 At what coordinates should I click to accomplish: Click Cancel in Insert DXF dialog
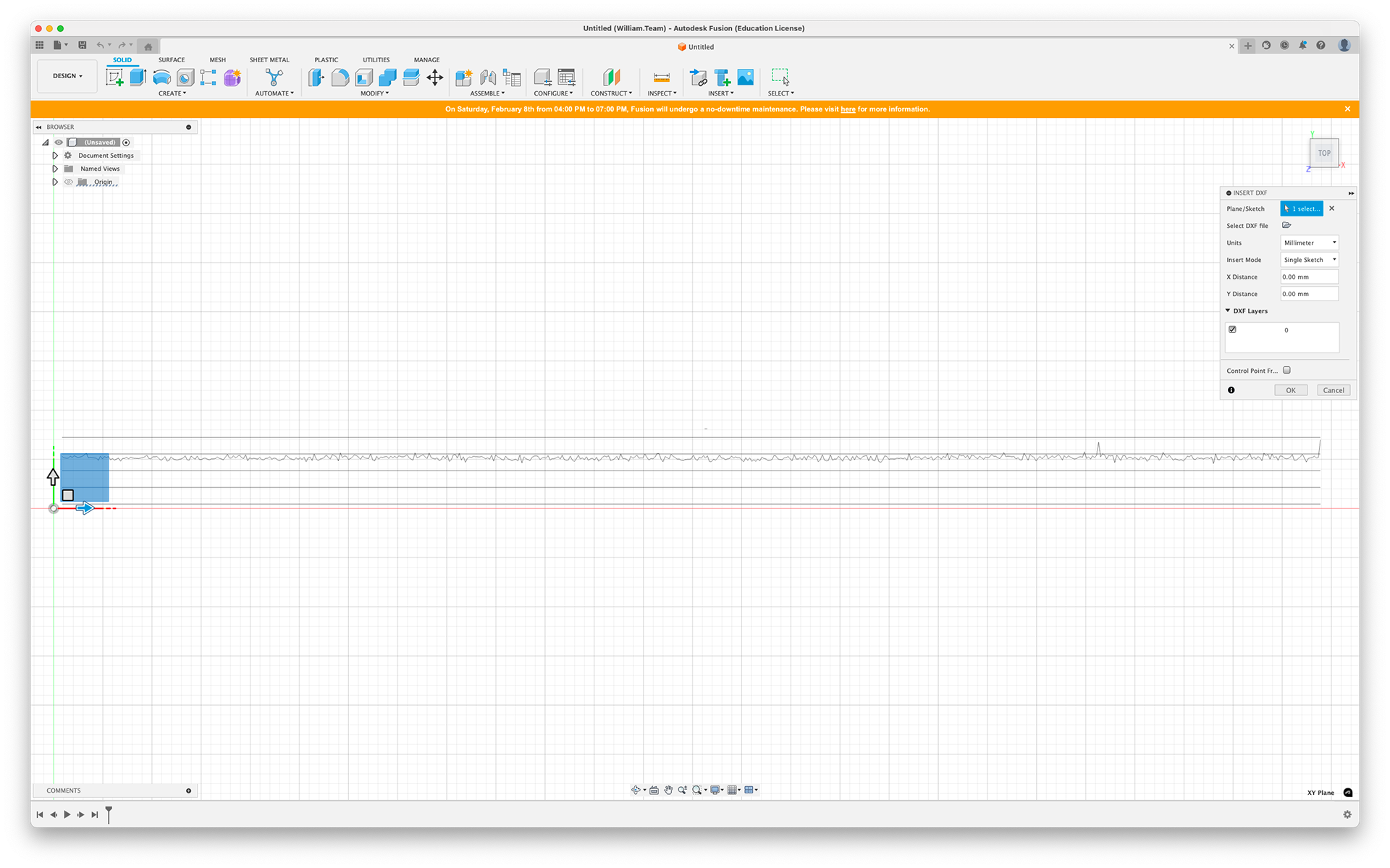[x=1334, y=390]
